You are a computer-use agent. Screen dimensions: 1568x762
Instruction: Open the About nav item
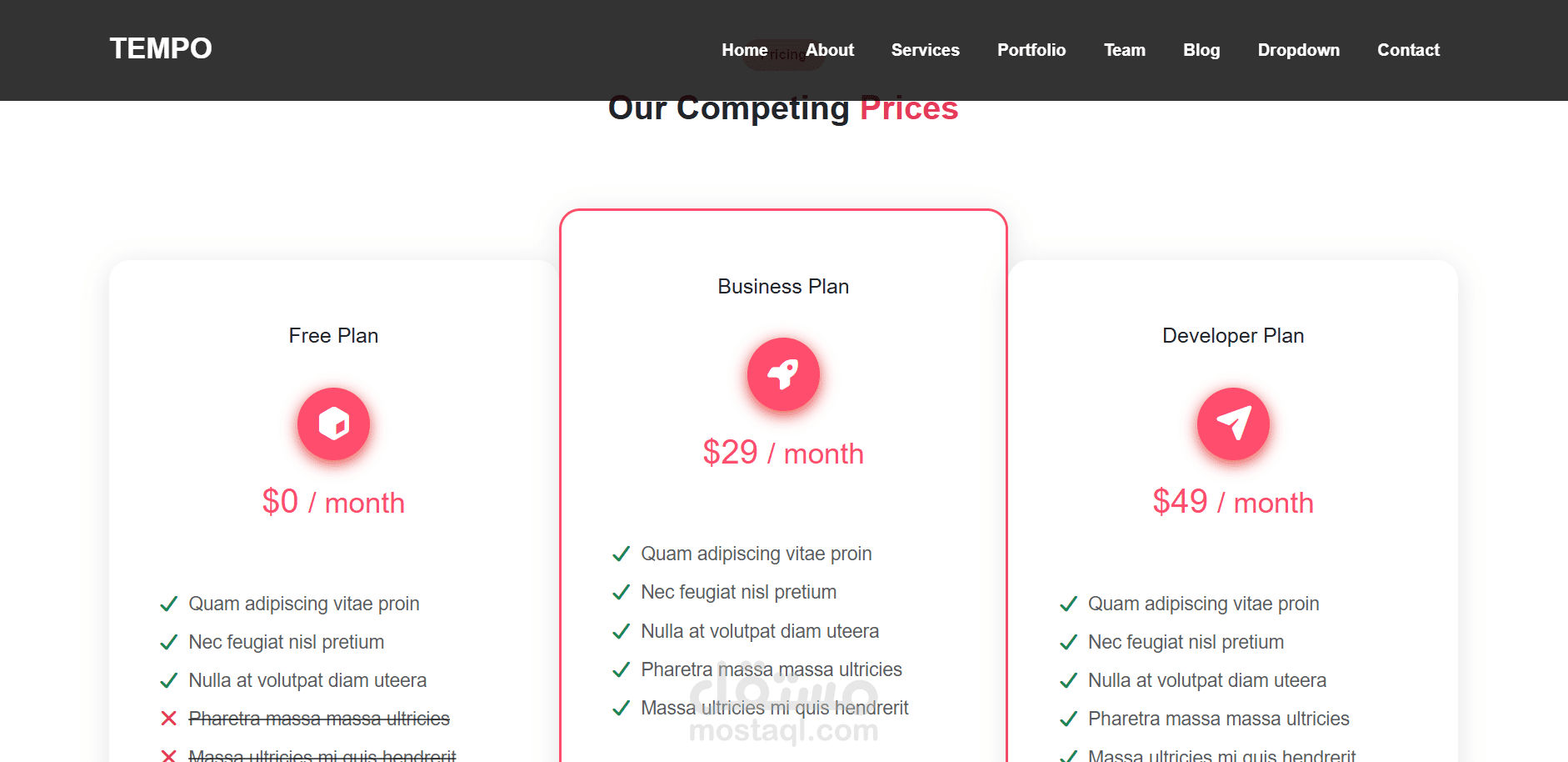click(830, 50)
